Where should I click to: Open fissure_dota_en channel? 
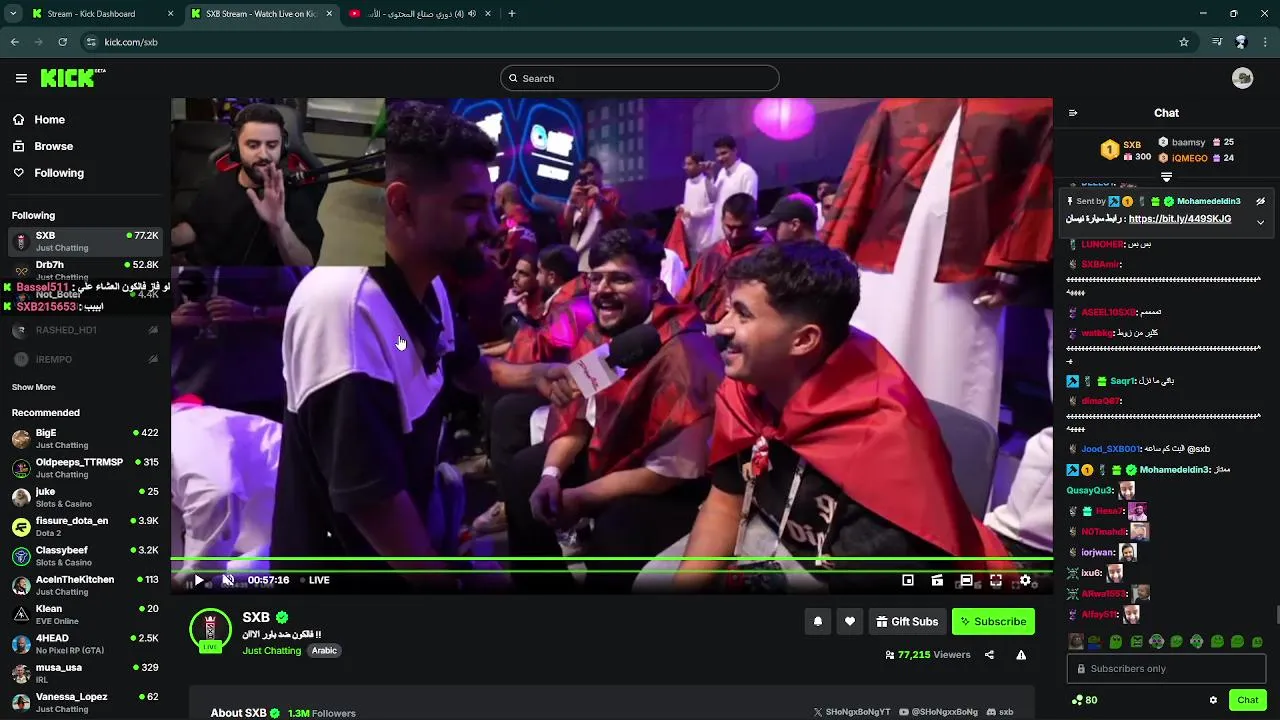tap(85, 526)
